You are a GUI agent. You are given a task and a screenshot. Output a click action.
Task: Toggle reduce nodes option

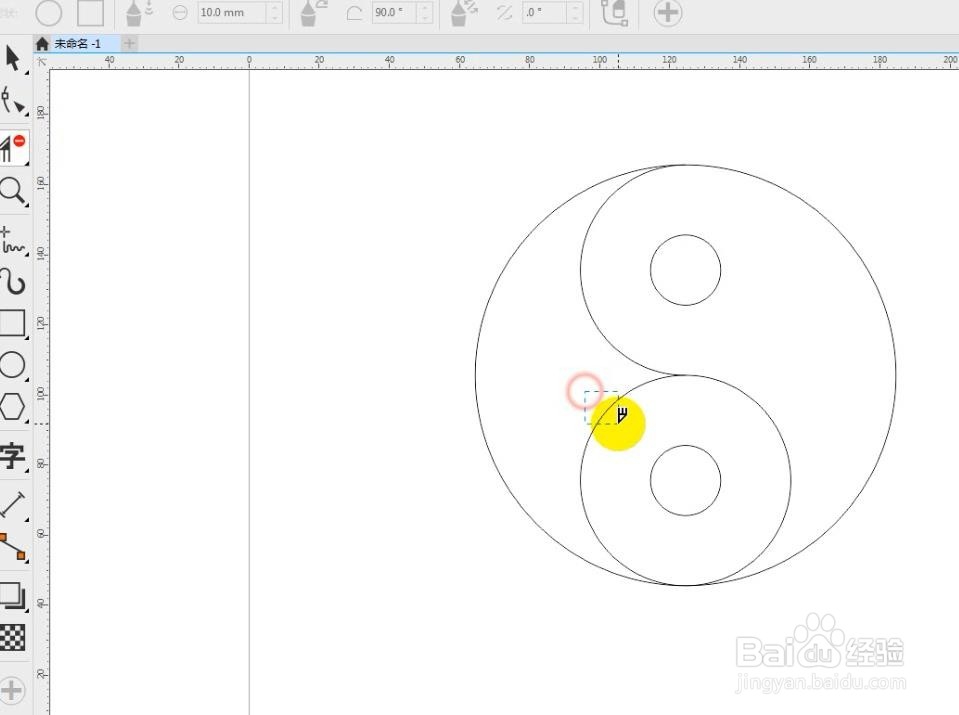pos(615,12)
